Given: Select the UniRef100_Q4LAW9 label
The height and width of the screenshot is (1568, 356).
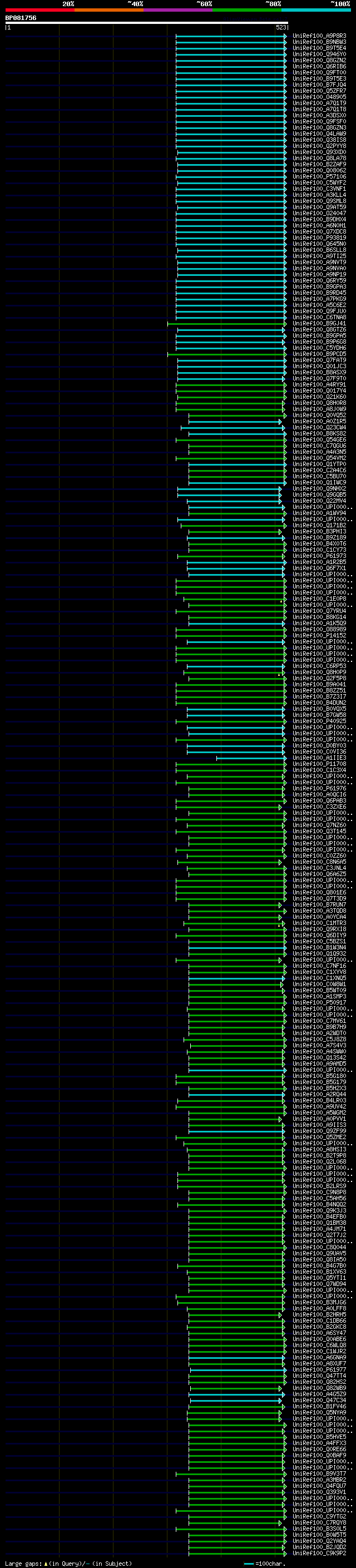Looking at the screenshot, I should (319, 133).
